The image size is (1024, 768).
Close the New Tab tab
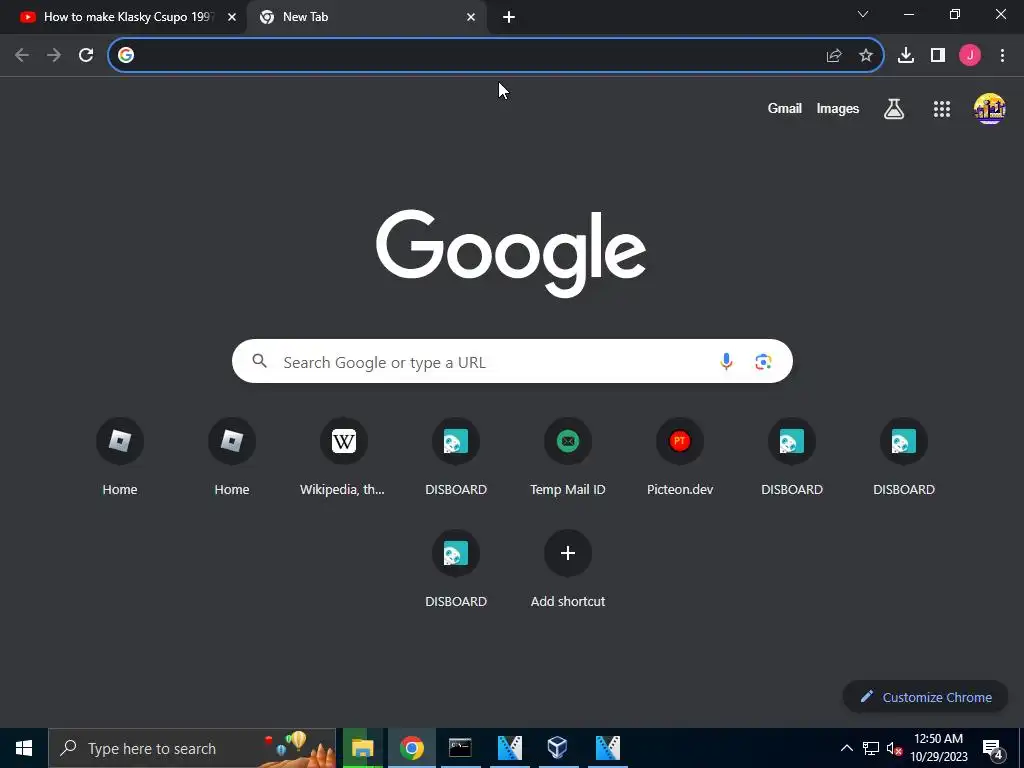point(471,17)
